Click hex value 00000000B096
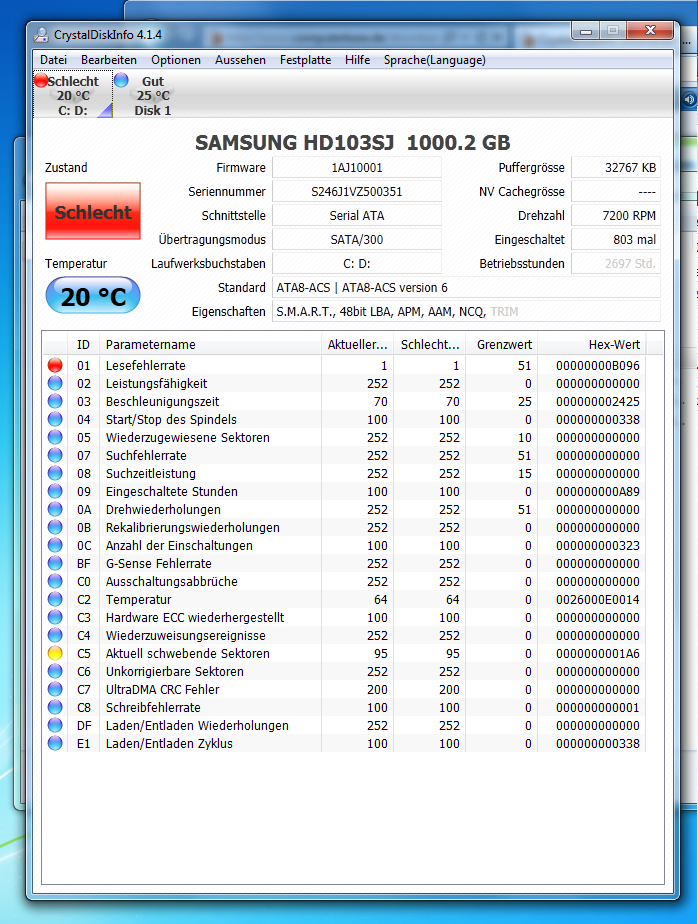 598,365
